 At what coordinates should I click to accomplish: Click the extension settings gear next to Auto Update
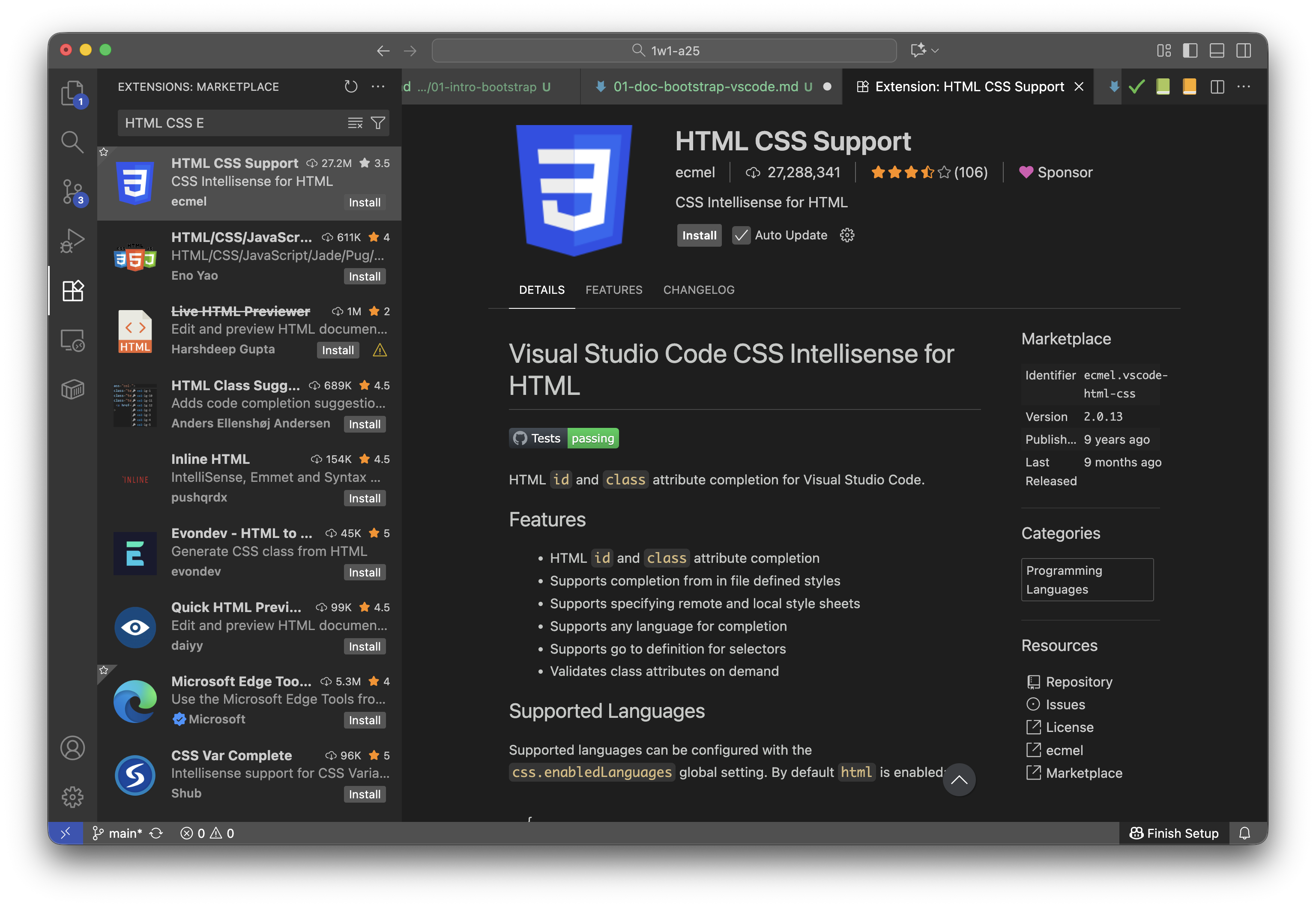tap(847, 235)
